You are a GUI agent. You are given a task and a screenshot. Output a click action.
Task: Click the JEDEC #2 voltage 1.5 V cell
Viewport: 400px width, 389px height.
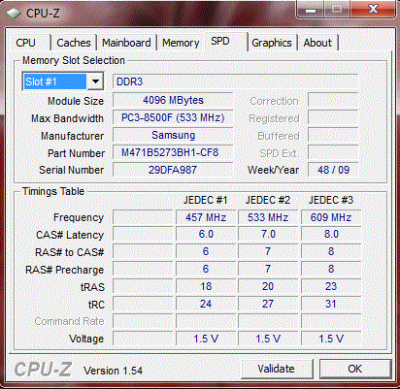pos(268,339)
